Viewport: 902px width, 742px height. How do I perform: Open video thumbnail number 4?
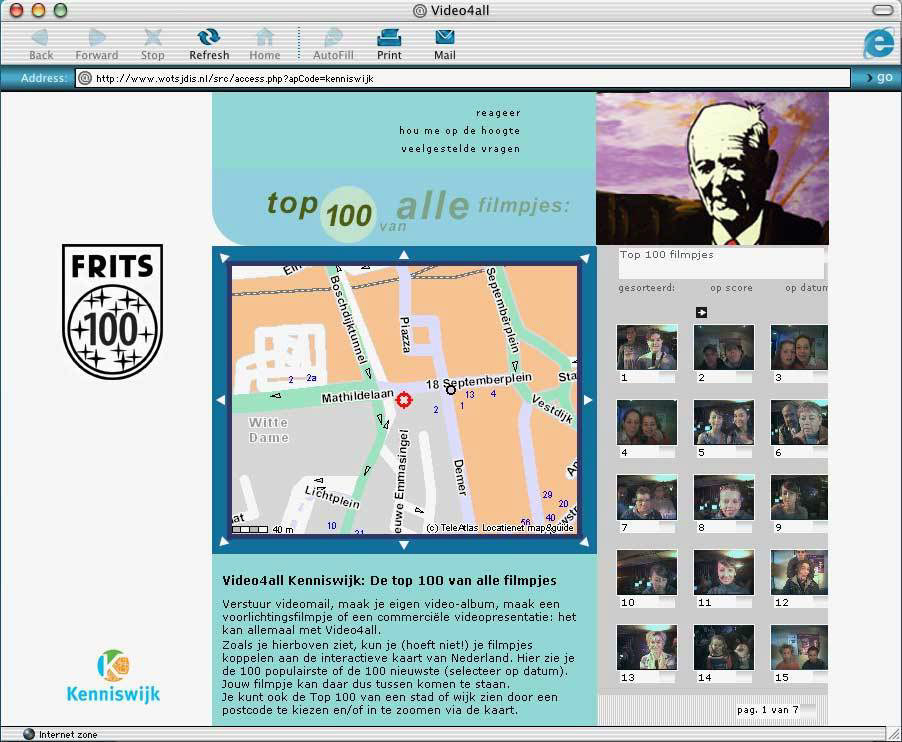coord(647,422)
